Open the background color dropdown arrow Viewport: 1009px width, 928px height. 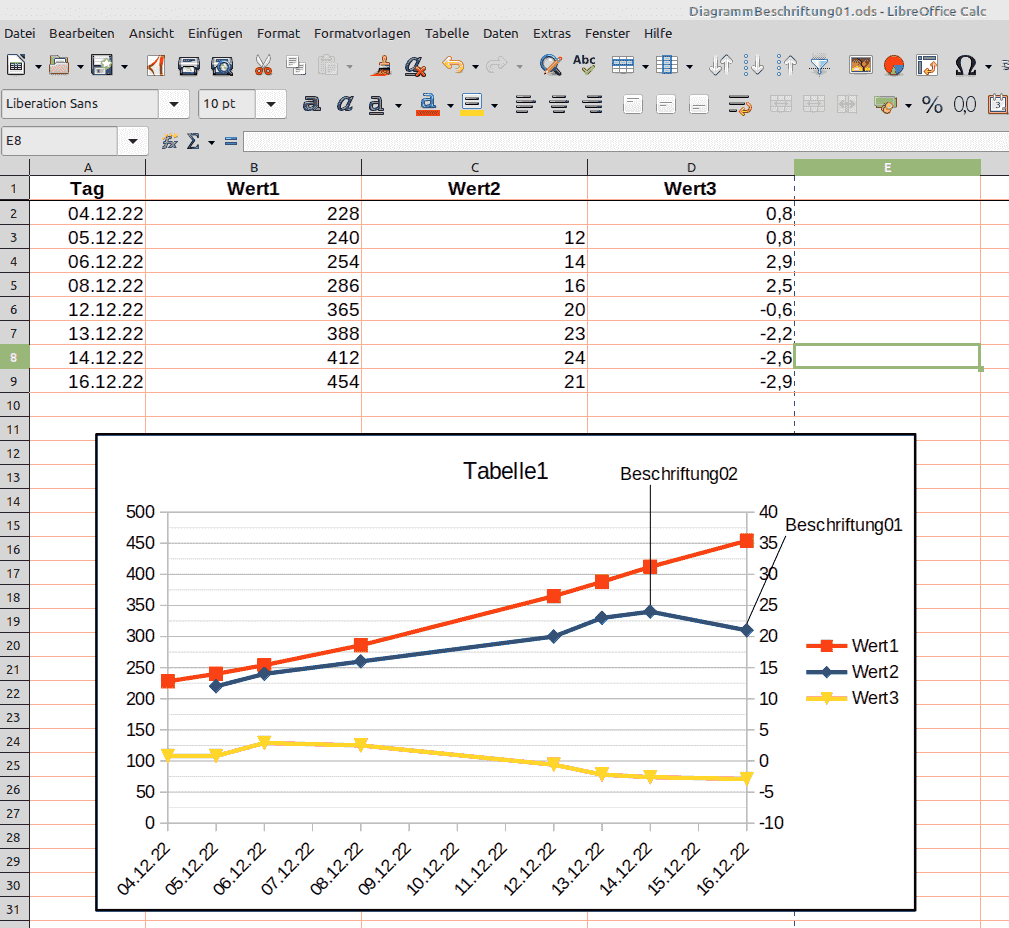pyautogui.click(x=494, y=105)
